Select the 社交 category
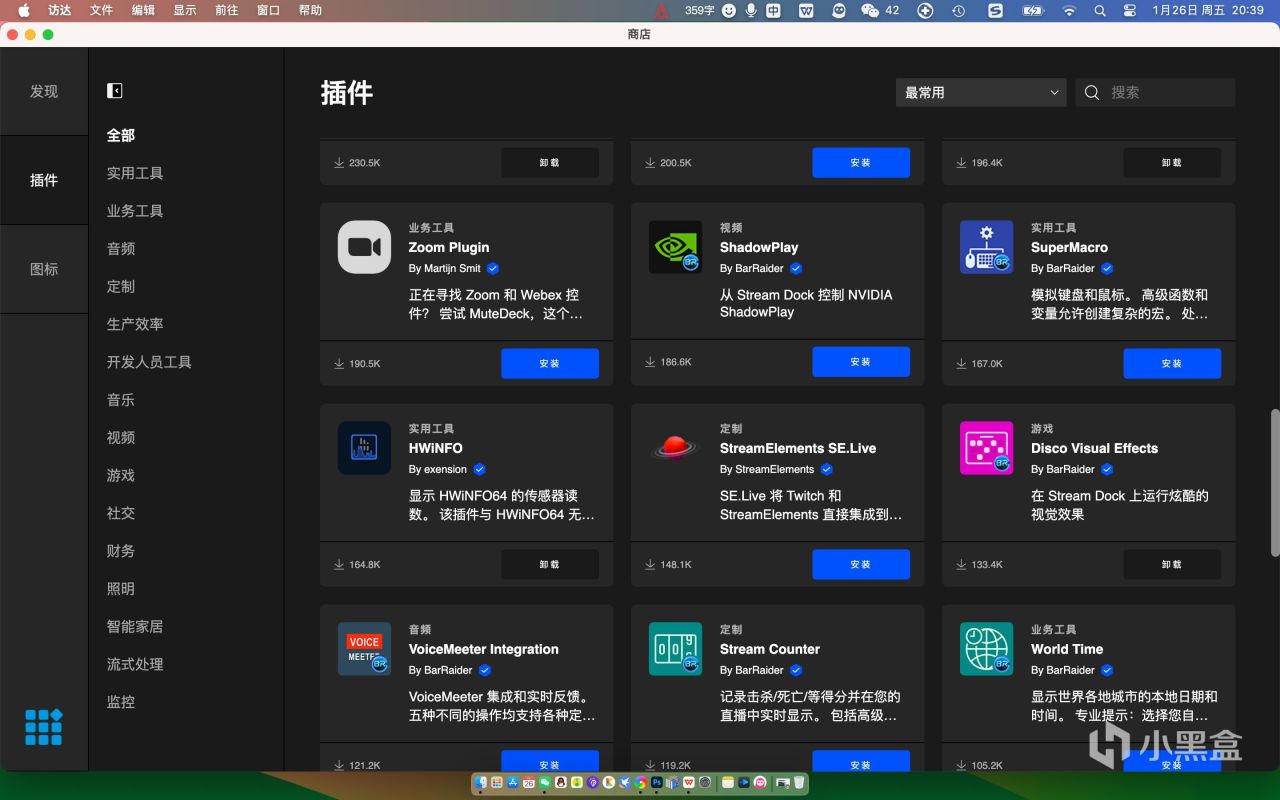The image size is (1280, 800). [121, 513]
